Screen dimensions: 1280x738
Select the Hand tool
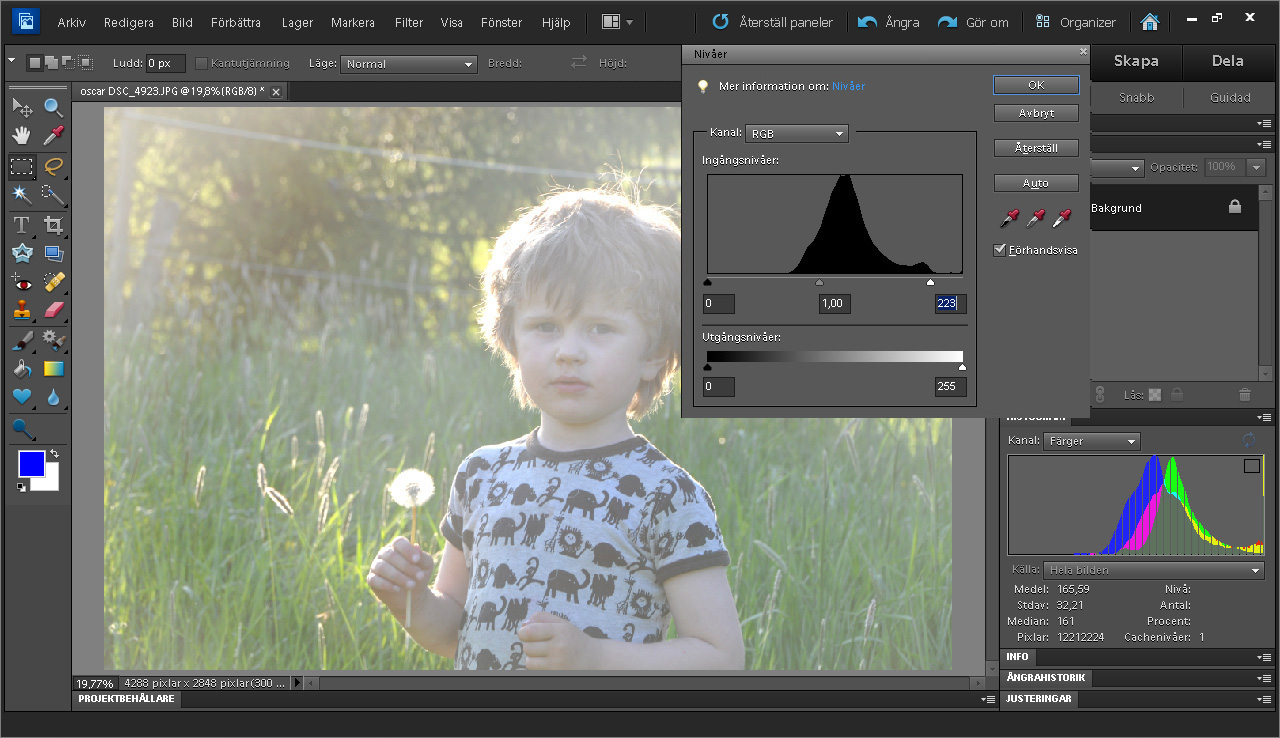[22, 136]
